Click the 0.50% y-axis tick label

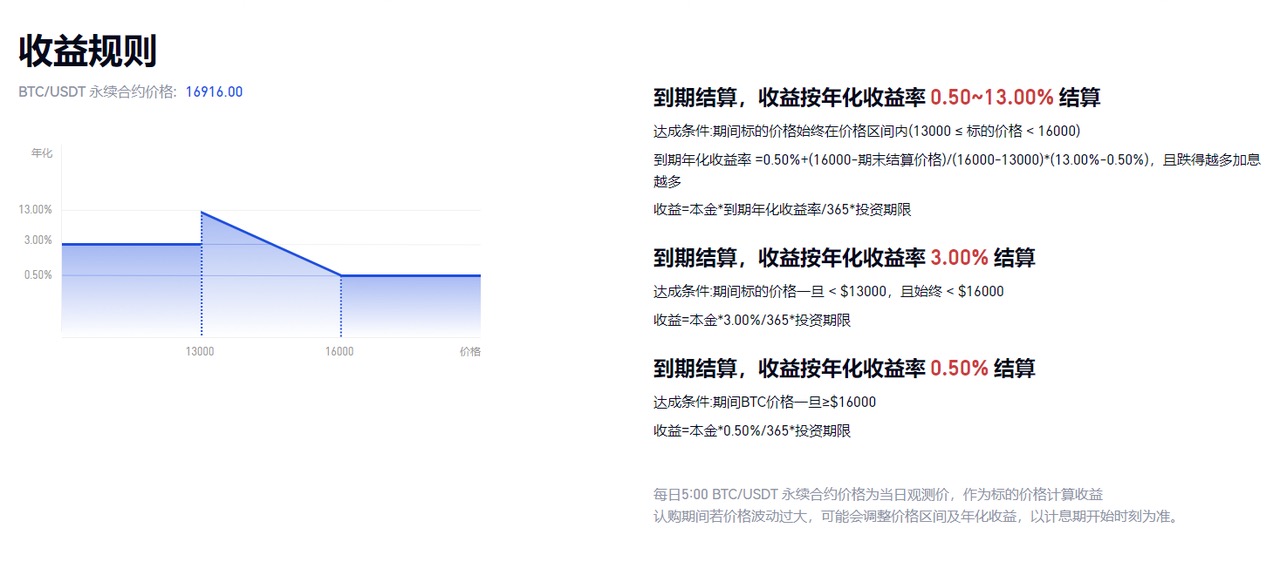38,275
